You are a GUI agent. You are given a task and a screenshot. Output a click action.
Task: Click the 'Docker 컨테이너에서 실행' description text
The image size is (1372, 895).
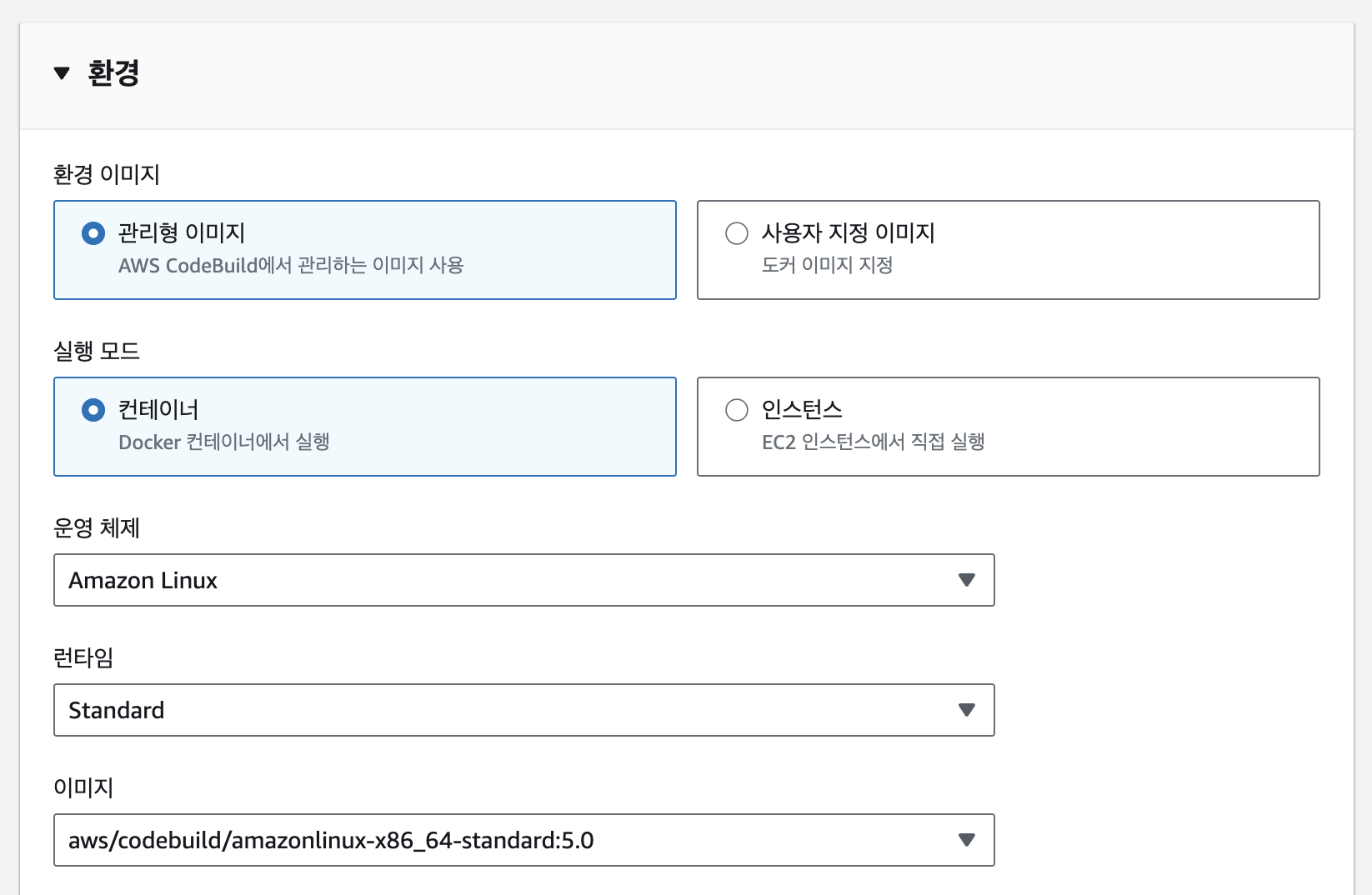click(x=224, y=442)
